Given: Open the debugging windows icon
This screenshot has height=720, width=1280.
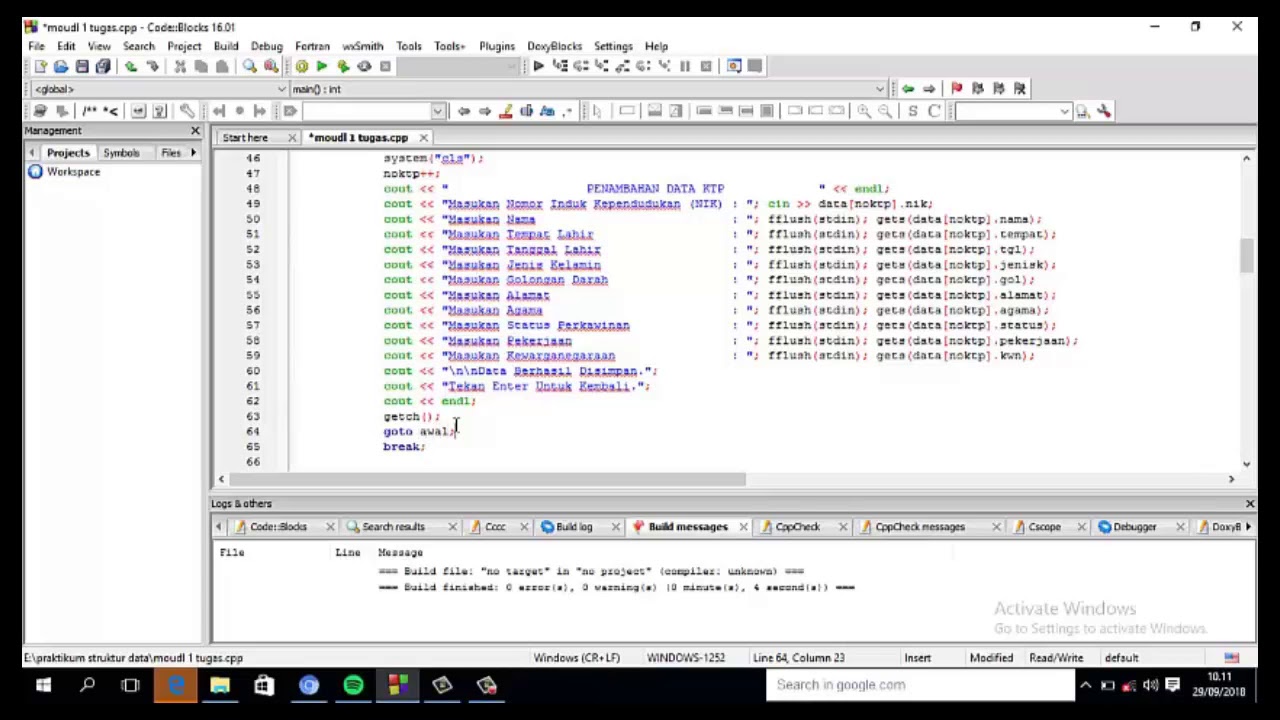Looking at the screenshot, I should [734, 66].
